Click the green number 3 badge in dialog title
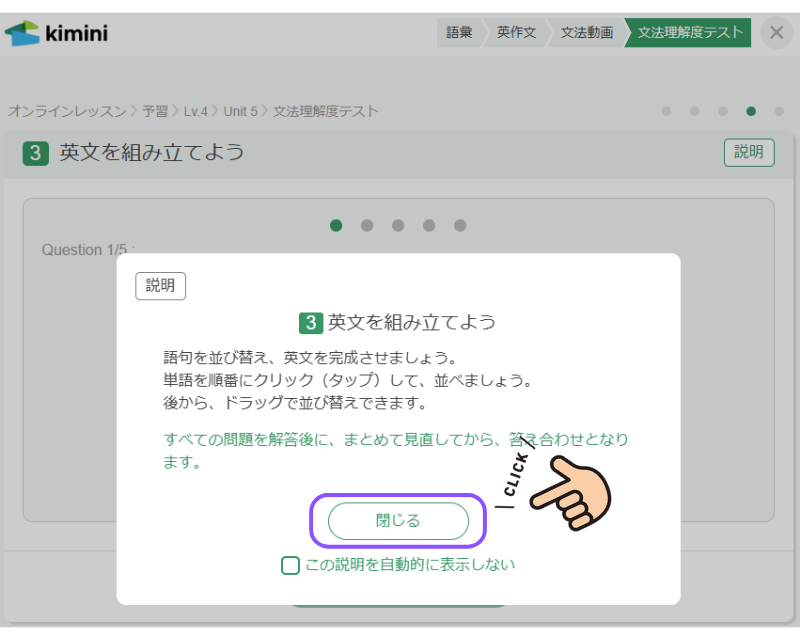 (311, 323)
